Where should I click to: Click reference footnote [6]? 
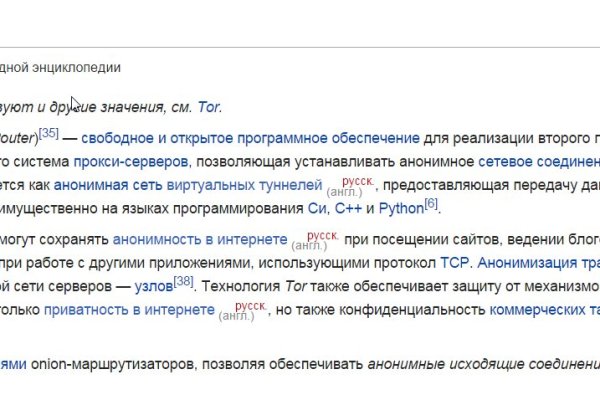point(431,204)
